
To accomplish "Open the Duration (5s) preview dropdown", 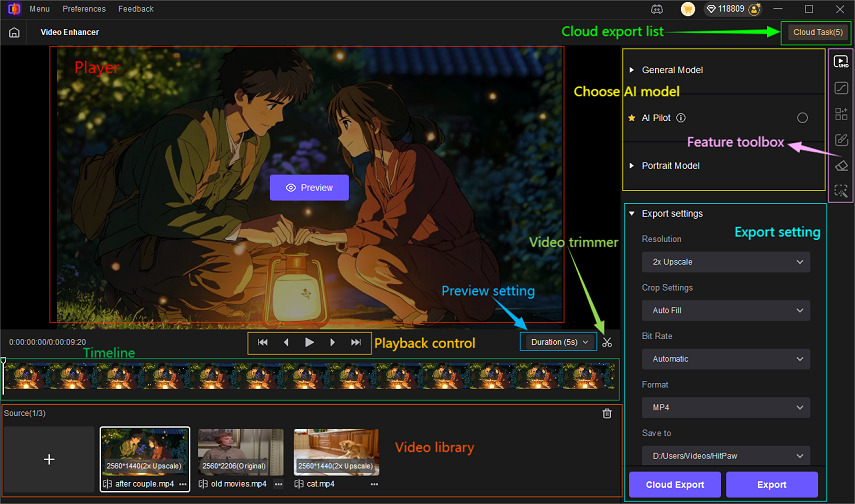I will pyautogui.click(x=558, y=342).
